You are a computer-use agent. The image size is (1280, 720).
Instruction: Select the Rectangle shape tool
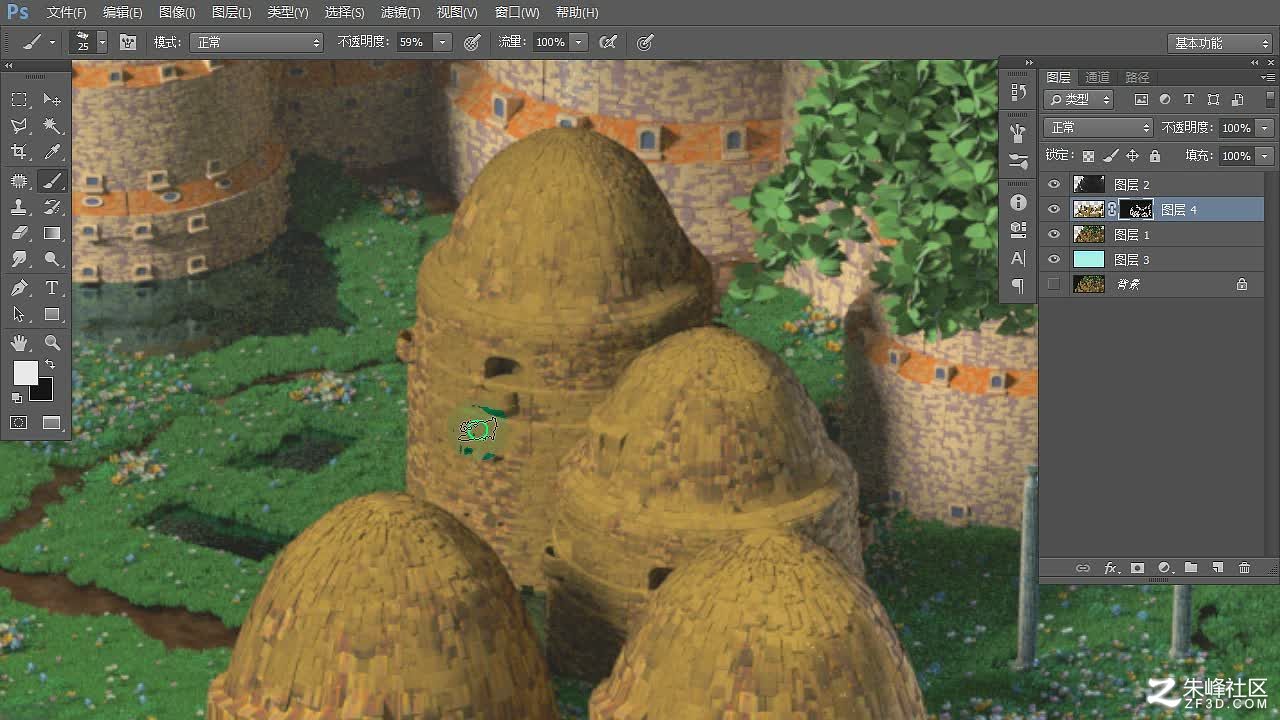pos(52,314)
